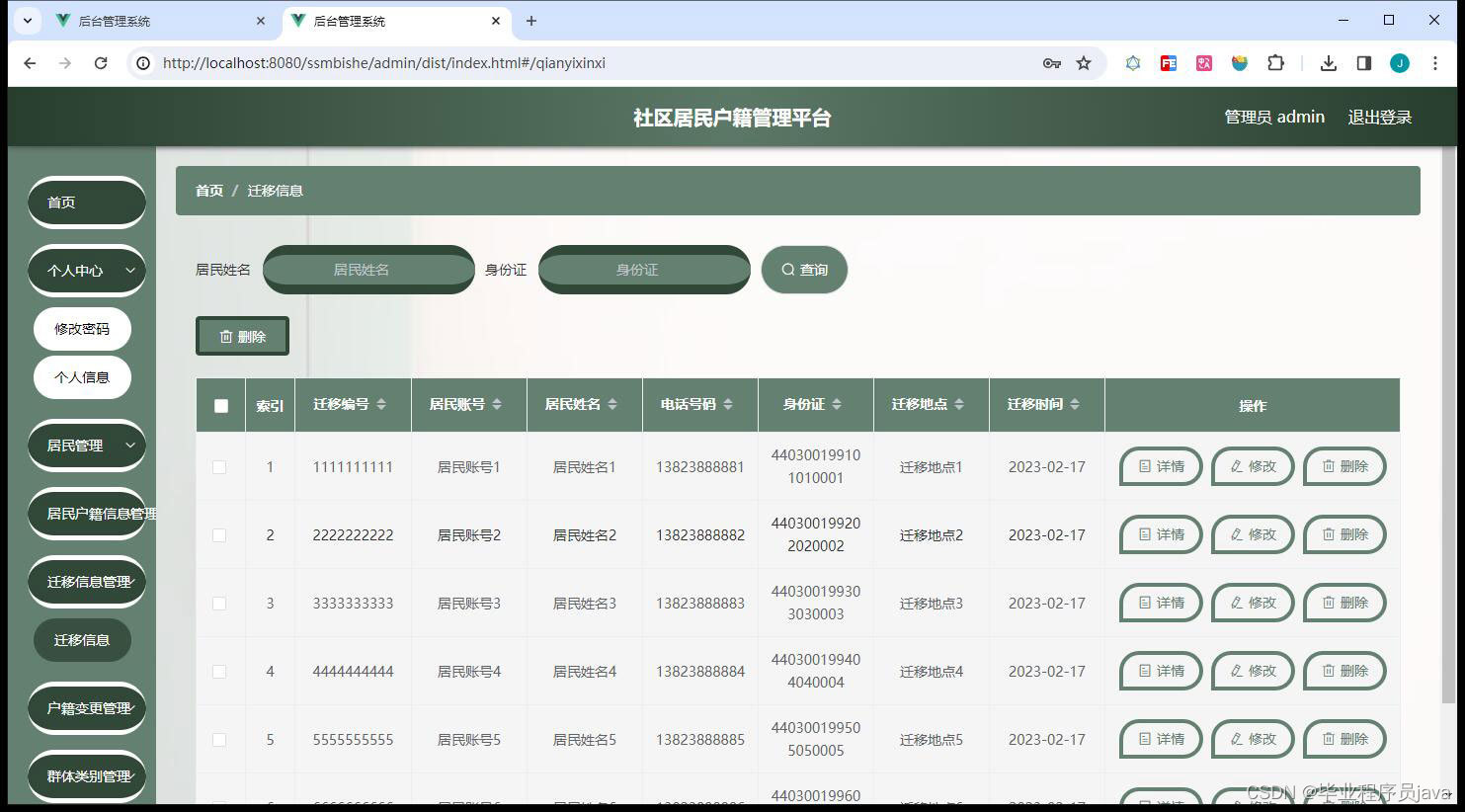
Task: Sort by 电话号码 column arrows
Action: tap(728, 404)
